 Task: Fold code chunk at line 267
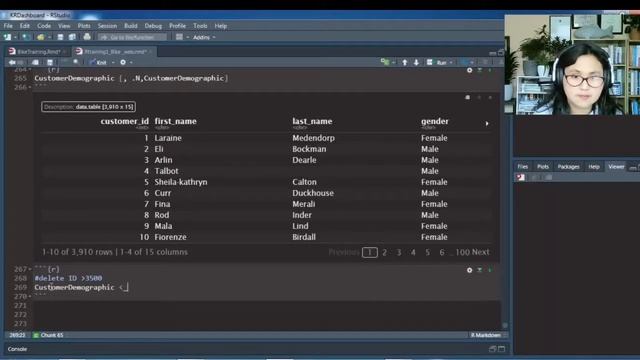[30, 269]
